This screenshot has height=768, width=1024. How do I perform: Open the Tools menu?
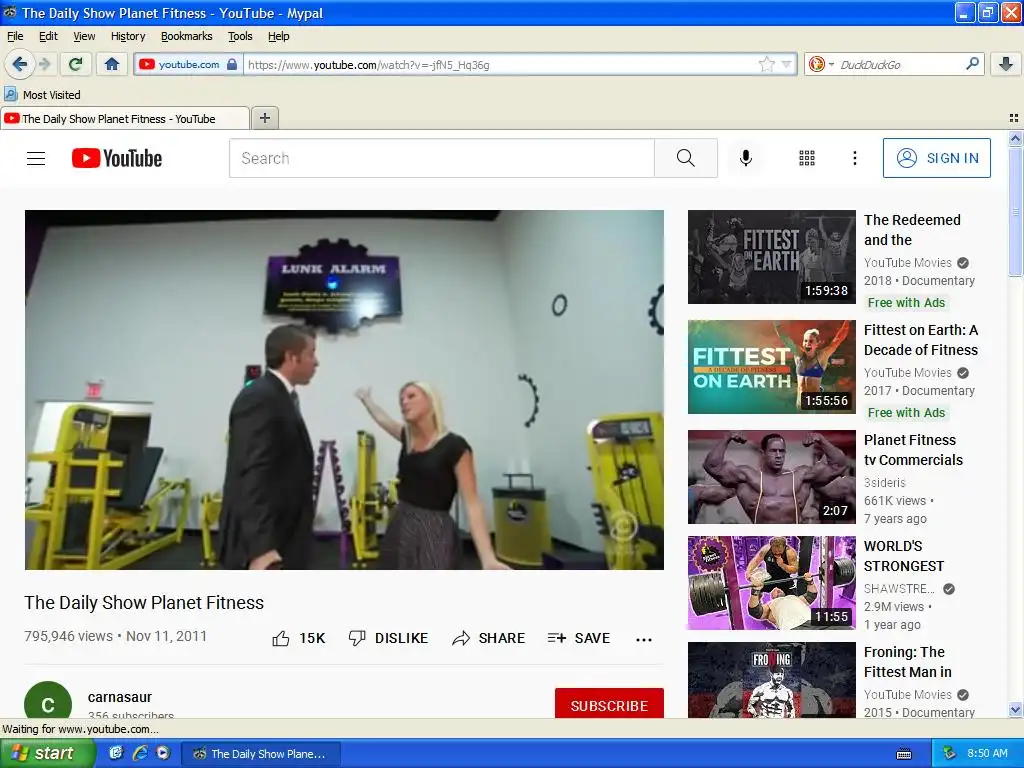tap(240, 36)
